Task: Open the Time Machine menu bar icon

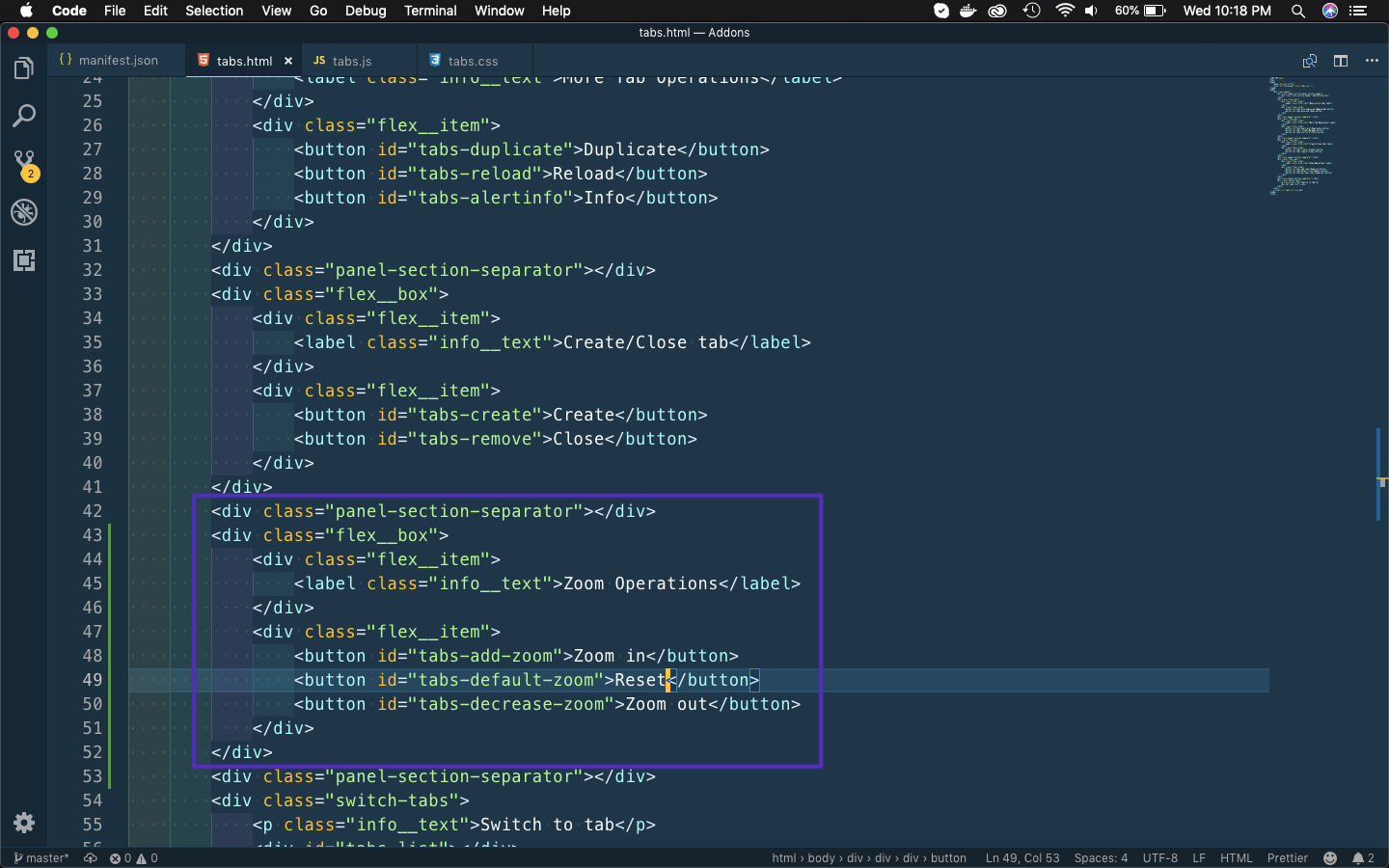Action: (1032, 11)
